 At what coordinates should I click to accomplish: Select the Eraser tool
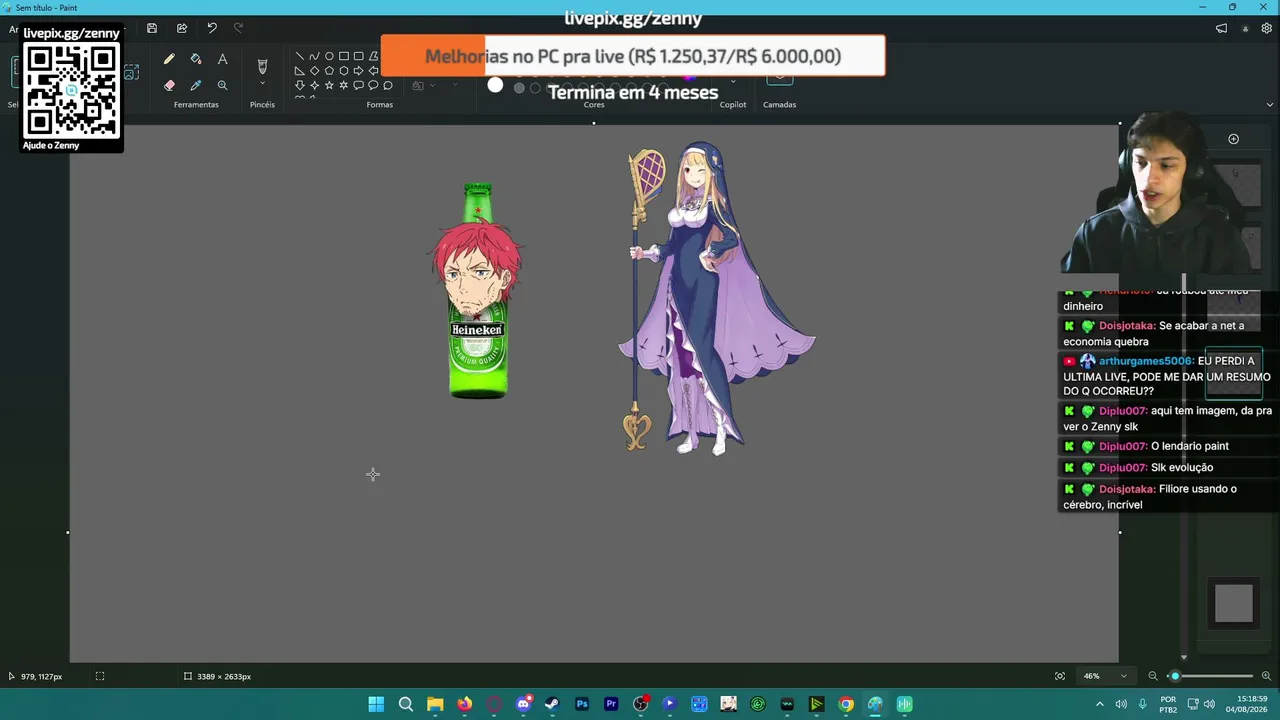pyautogui.click(x=169, y=86)
